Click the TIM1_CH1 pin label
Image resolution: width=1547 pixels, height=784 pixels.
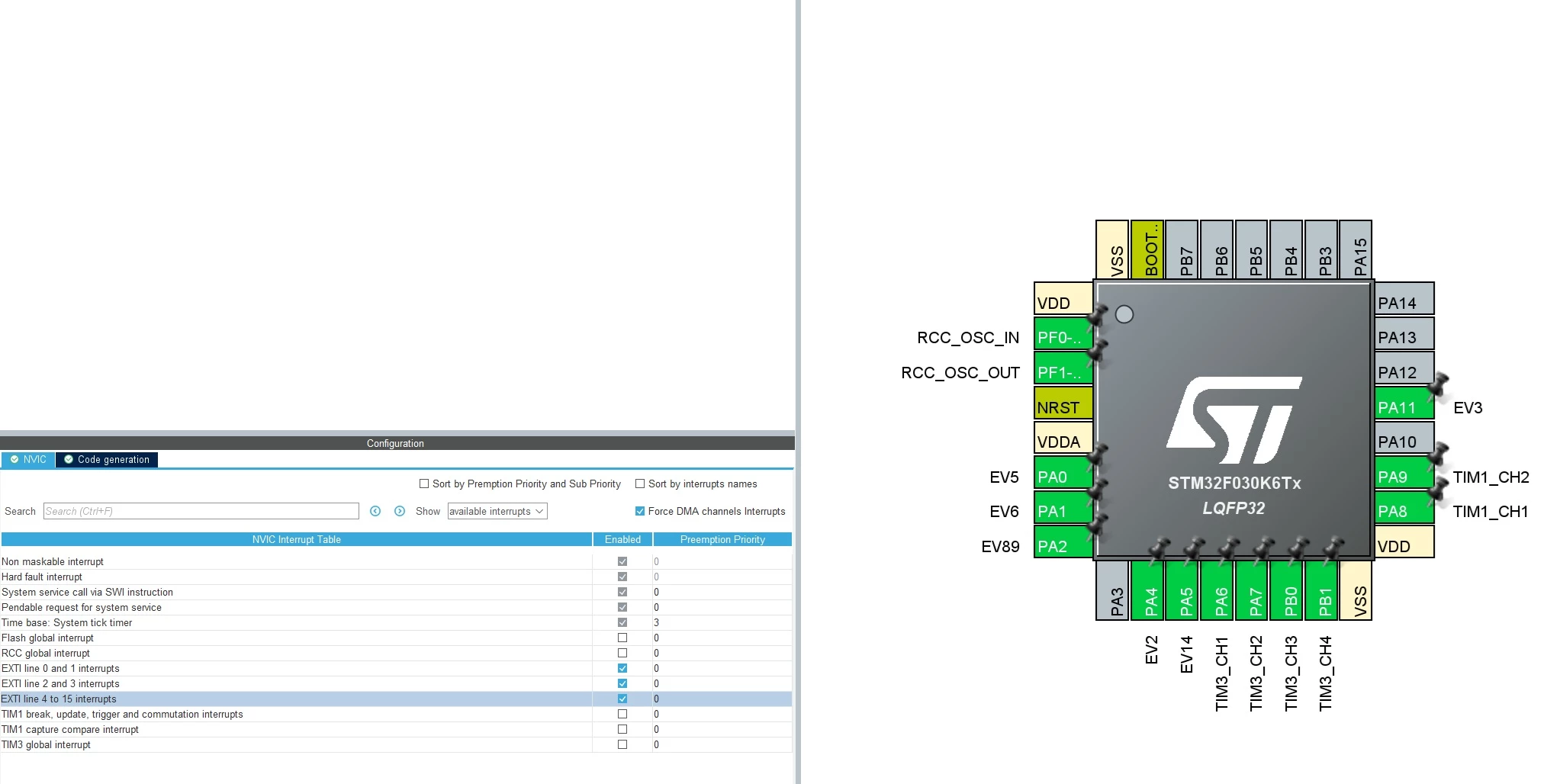(1491, 512)
